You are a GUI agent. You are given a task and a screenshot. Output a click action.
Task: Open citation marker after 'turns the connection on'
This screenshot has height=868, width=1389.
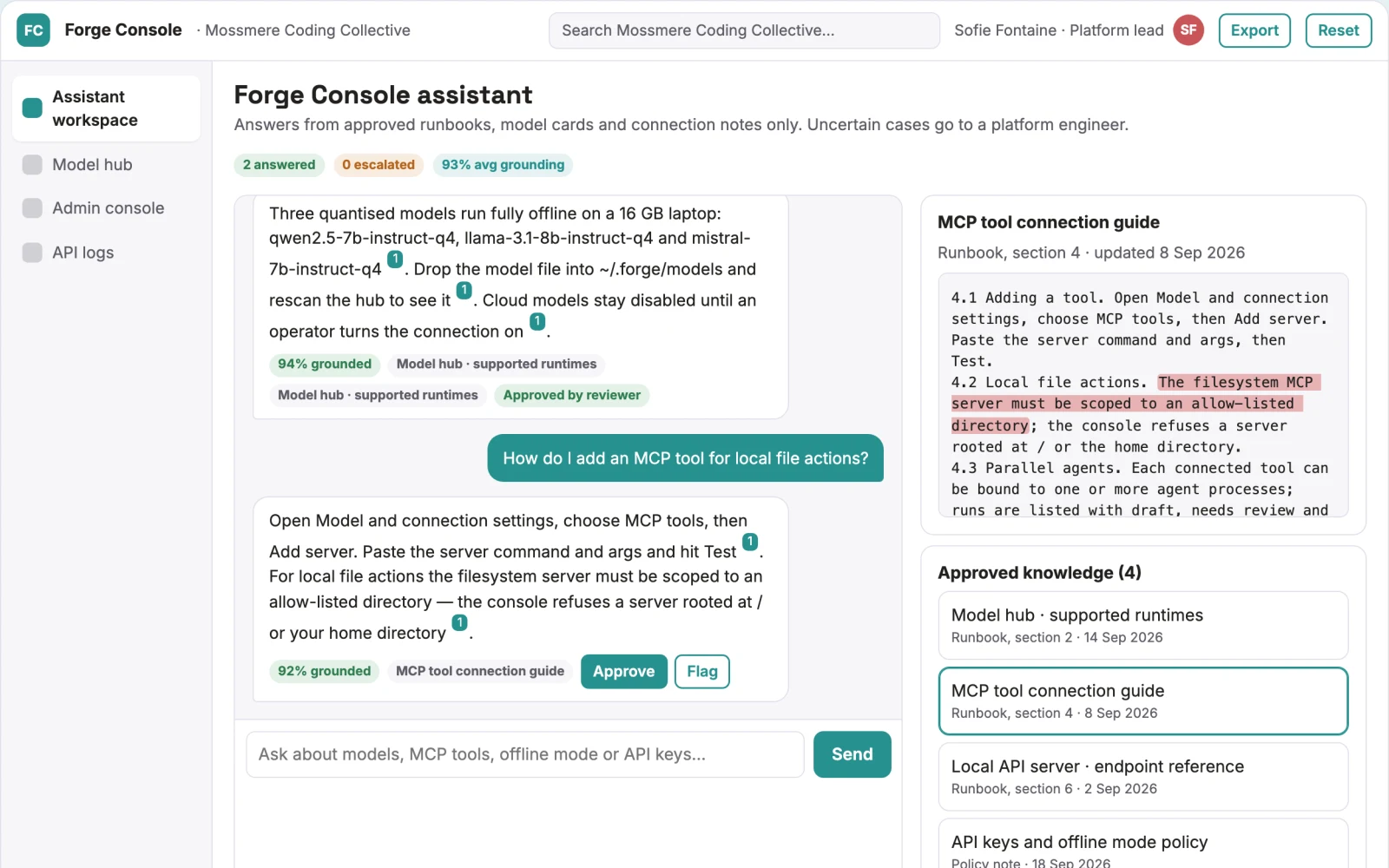537,321
